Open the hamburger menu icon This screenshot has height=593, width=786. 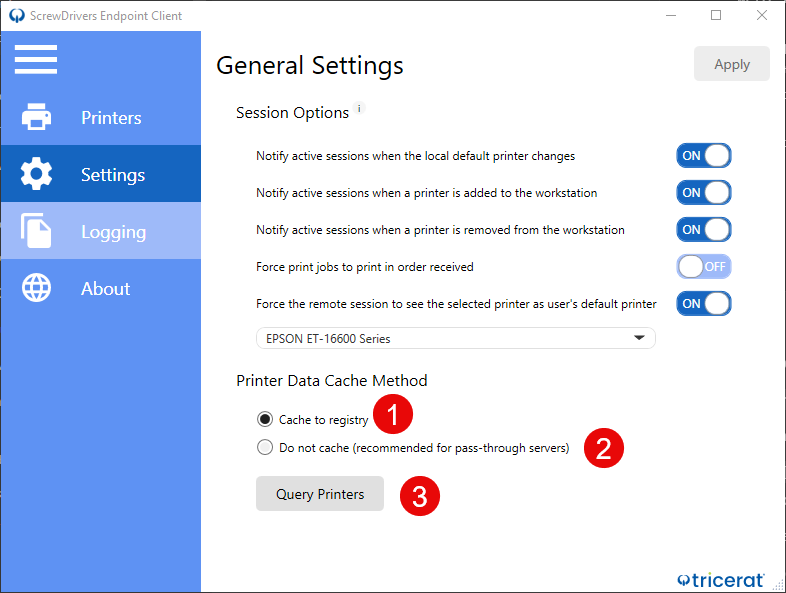(36, 60)
